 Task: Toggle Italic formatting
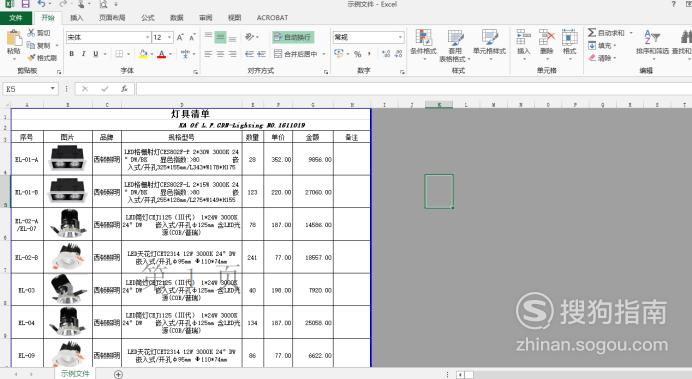83,54
